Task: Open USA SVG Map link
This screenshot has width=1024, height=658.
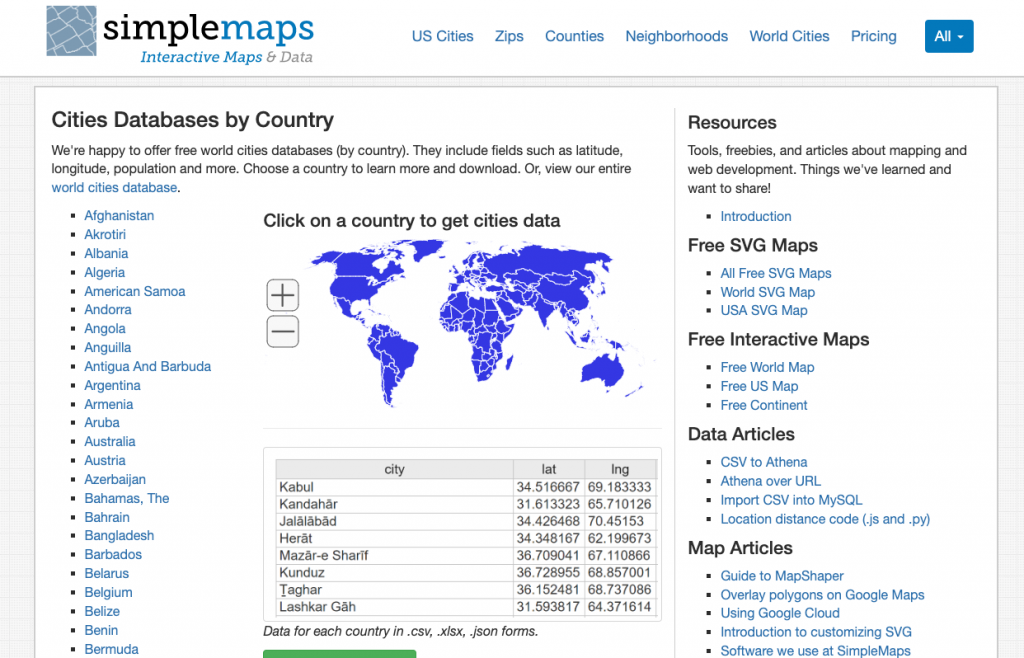Action: pyautogui.click(x=763, y=310)
